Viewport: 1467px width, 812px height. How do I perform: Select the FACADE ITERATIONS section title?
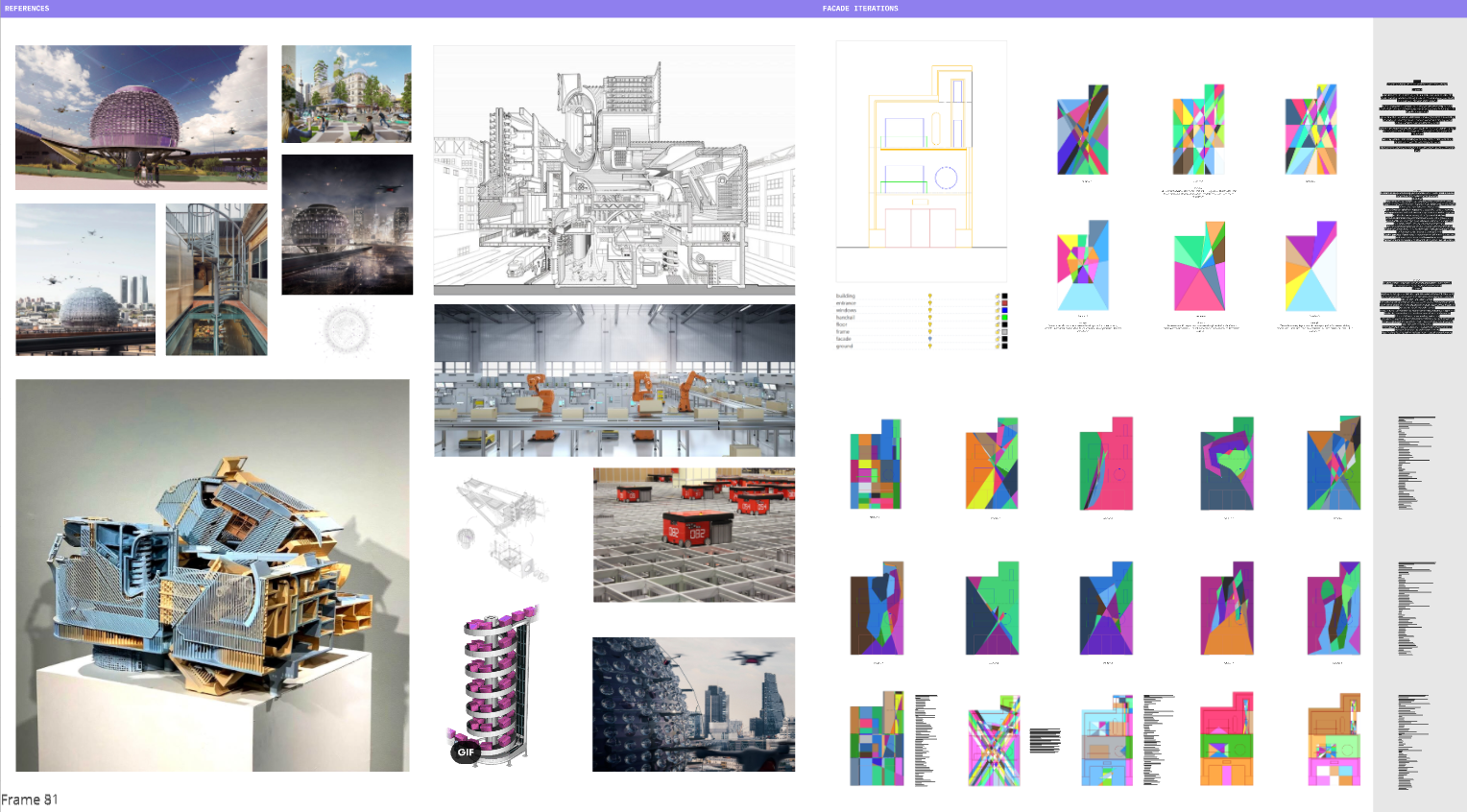[x=860, y=9]
